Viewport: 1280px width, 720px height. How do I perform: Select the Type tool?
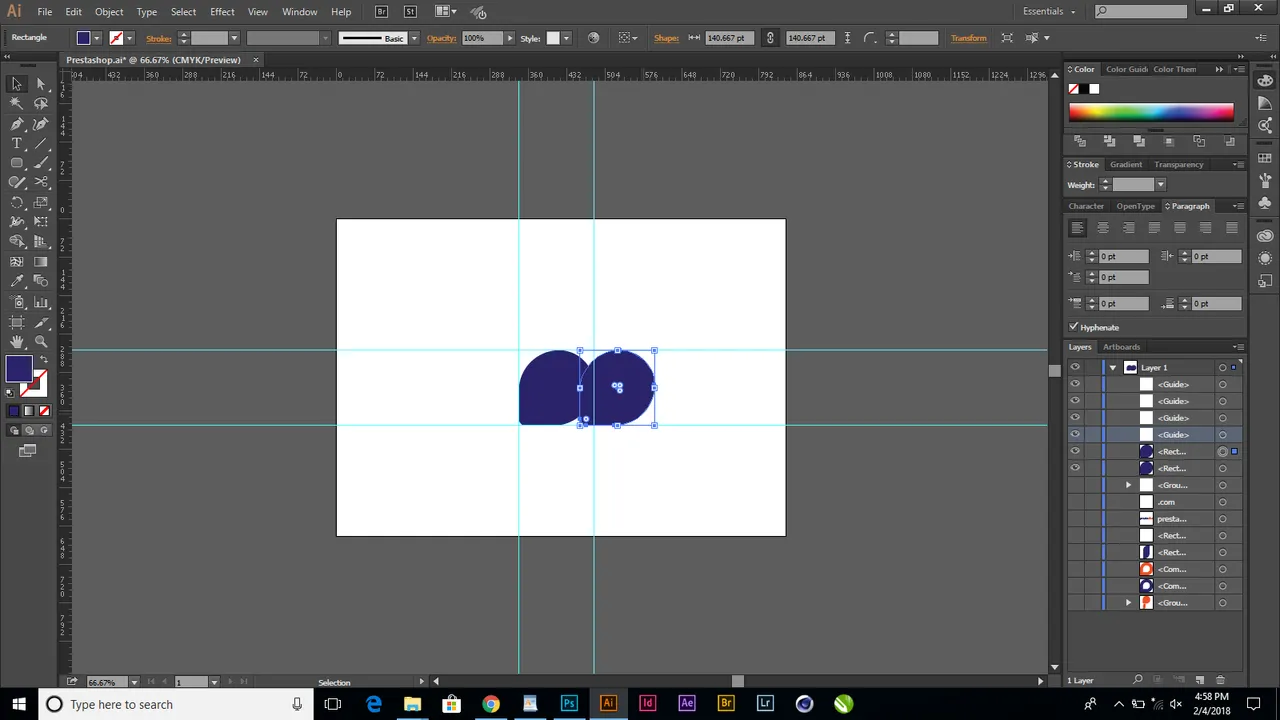(17, 143)
